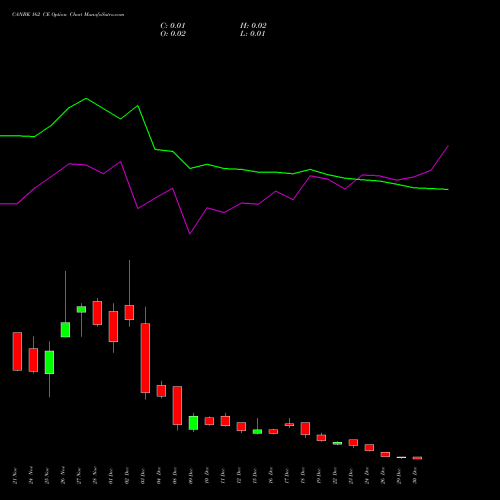Select the high value "H: 0.02"
The height and width of the screenshot is (500, 500).
pos(253,26)
